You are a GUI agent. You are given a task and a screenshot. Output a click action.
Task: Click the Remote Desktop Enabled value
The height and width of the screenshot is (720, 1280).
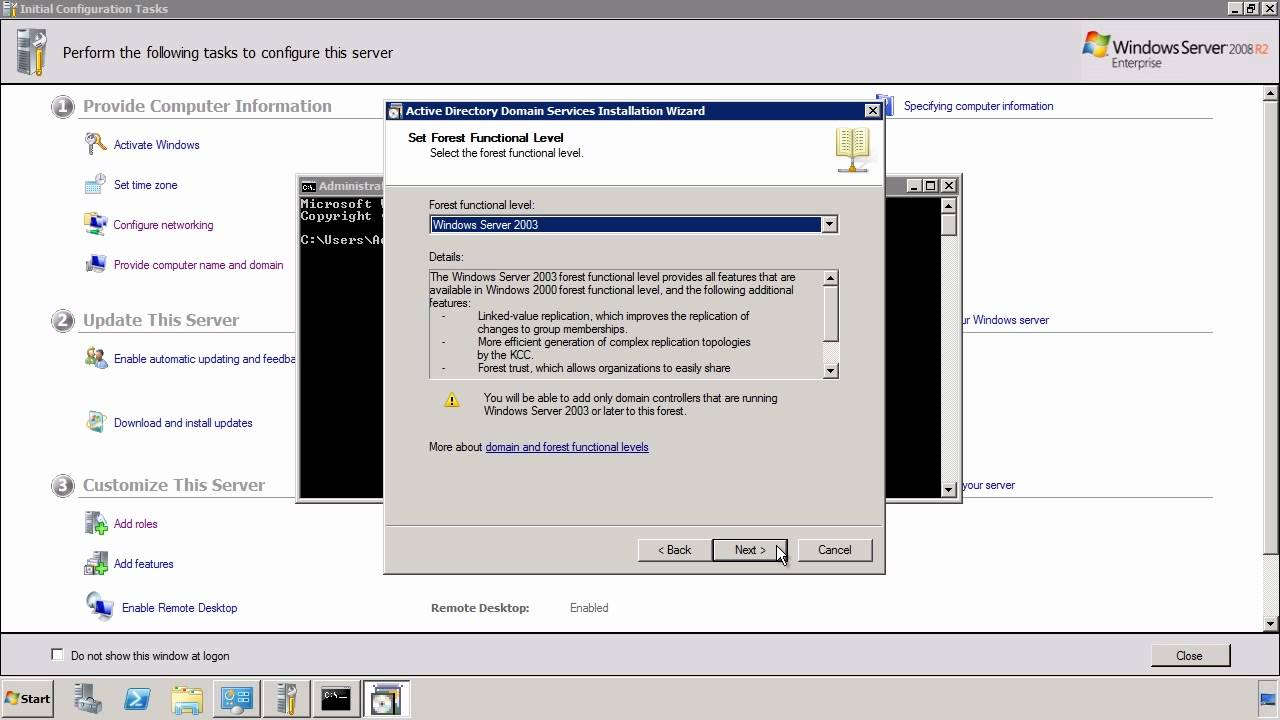click(x=589, y=608)
